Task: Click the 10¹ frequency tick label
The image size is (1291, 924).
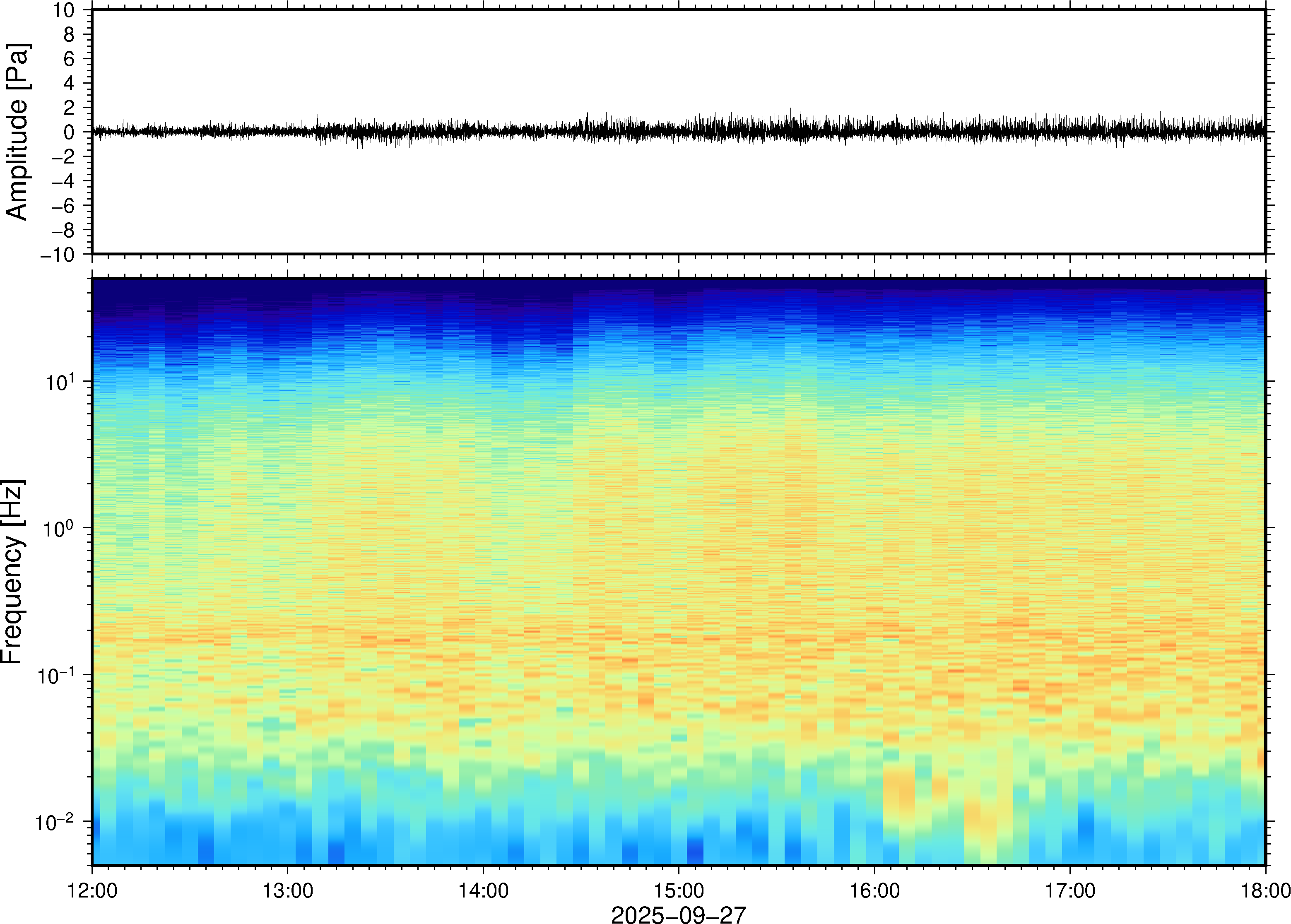Action: point(59,382)
